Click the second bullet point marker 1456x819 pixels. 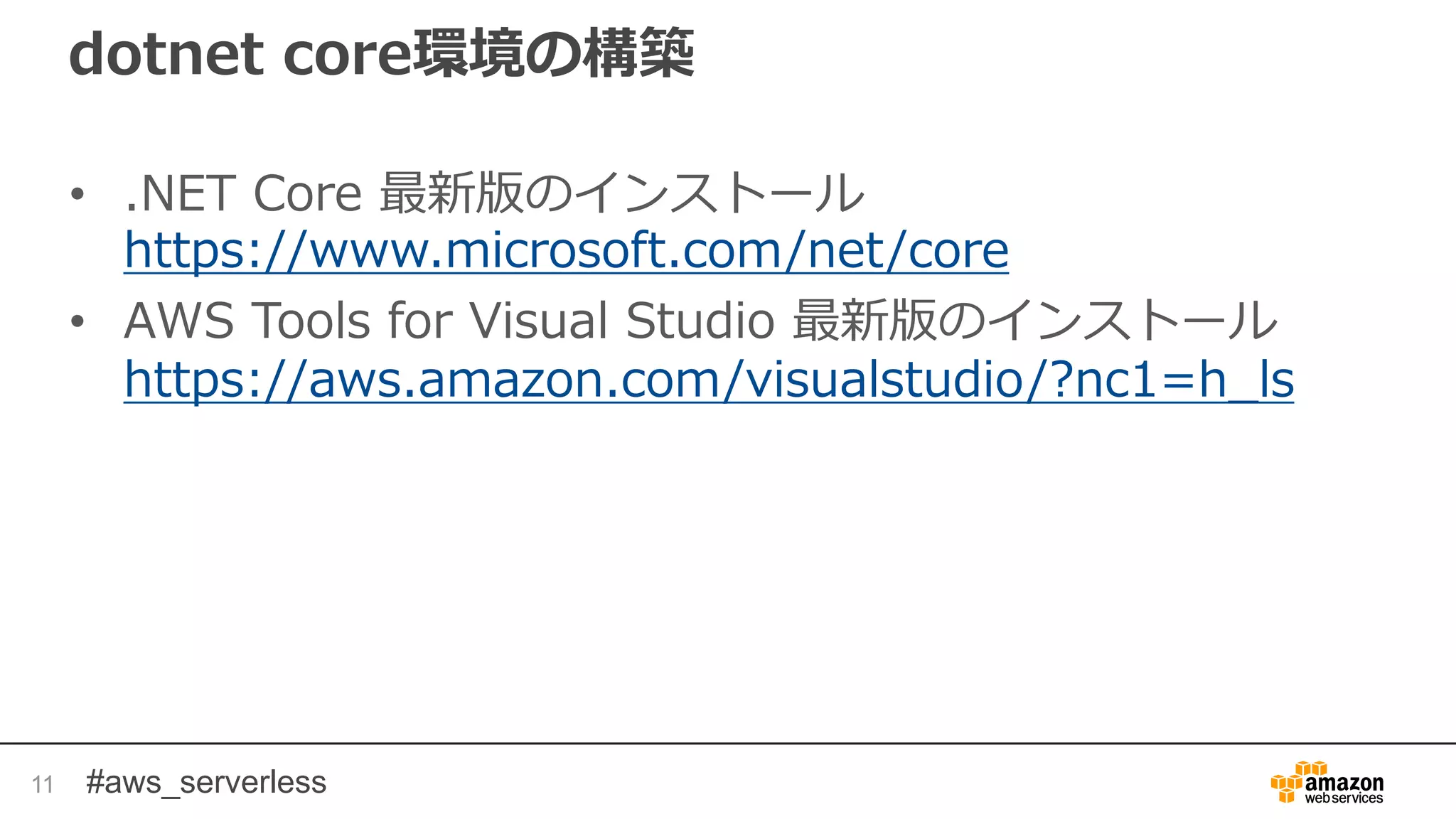point(77,321)
